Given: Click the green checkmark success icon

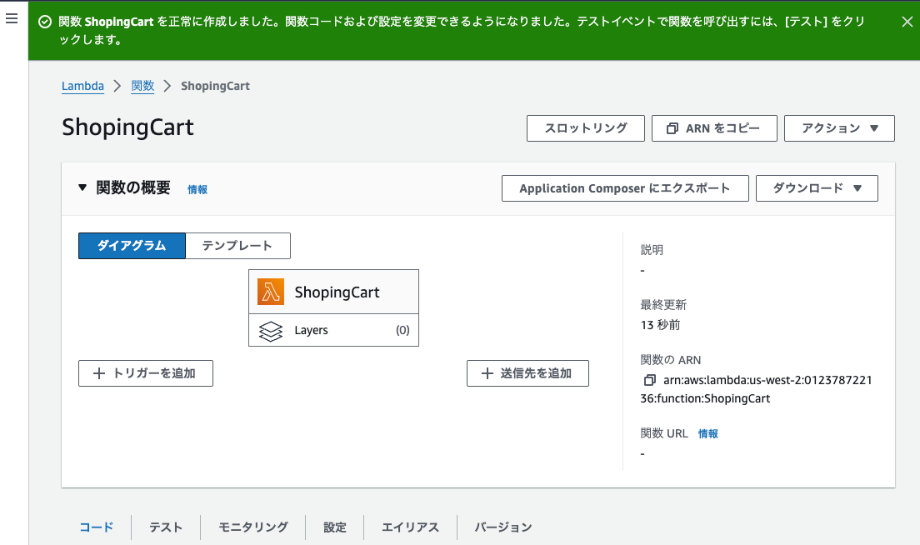Looking at the screenshot, I should 45,22.
